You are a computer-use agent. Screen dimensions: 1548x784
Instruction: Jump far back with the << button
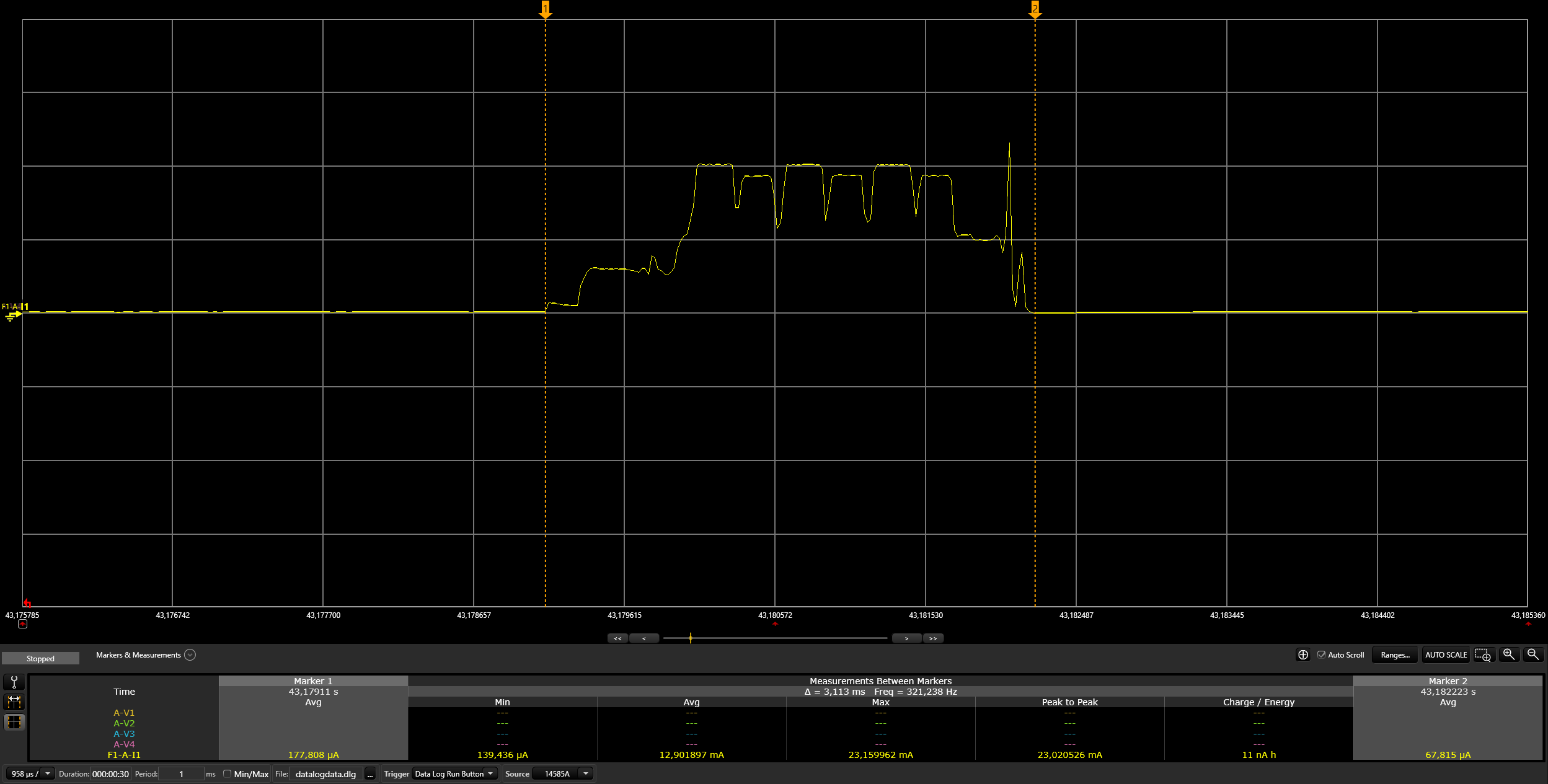[617, 638]
